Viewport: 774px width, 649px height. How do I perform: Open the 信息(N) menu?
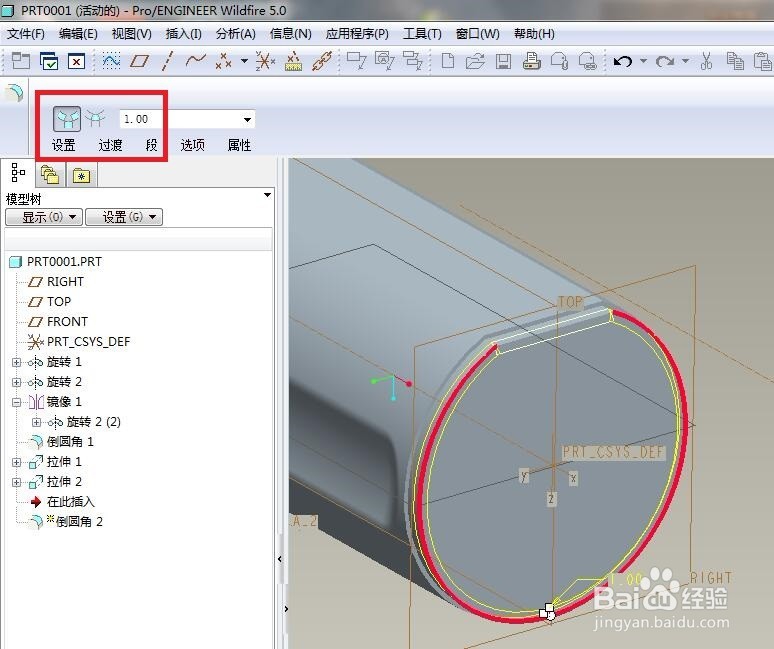[x=291, y=34]
